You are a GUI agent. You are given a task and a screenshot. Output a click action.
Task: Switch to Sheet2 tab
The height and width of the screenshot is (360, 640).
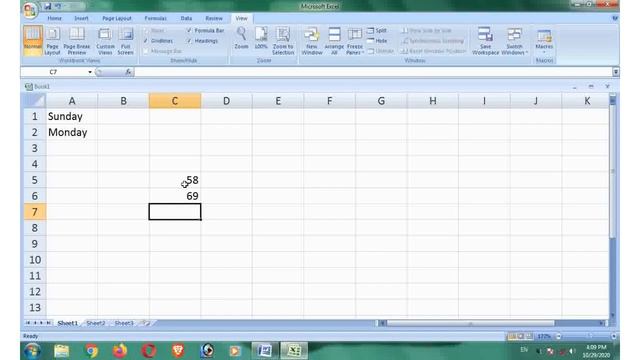pos(96,323)
